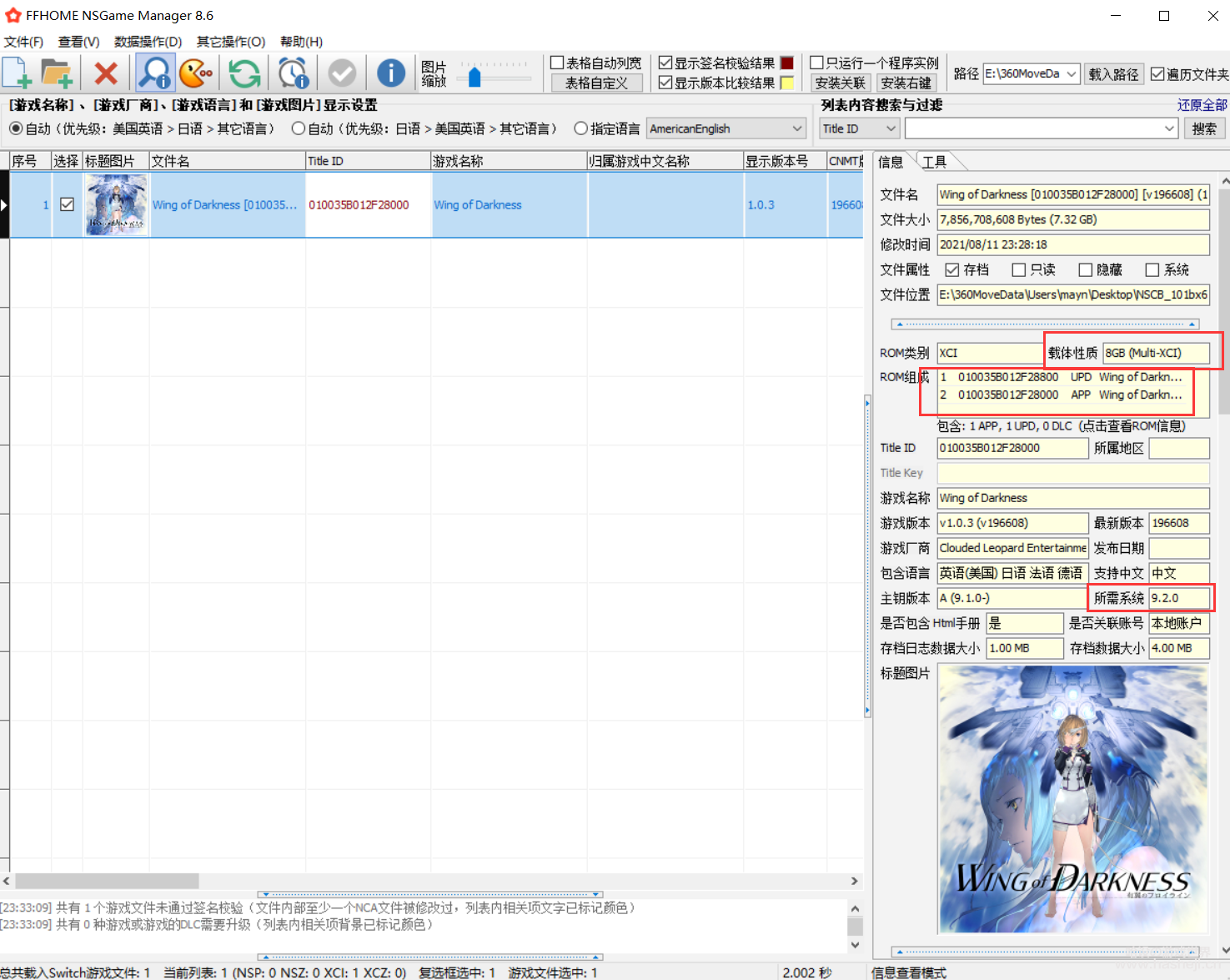Toggle the magnifier file info icon

tap(155, 73)
